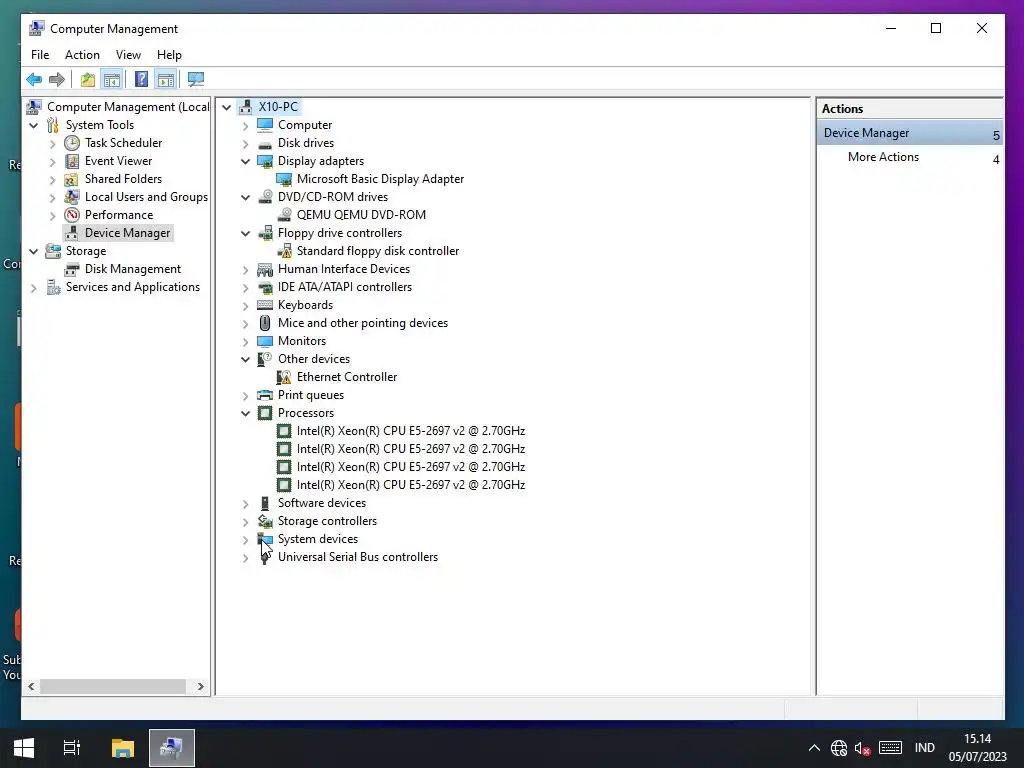Click Device Manager header in Actions pane
The height and width of the screenshot is (768, 1024).
coord(910,133)
